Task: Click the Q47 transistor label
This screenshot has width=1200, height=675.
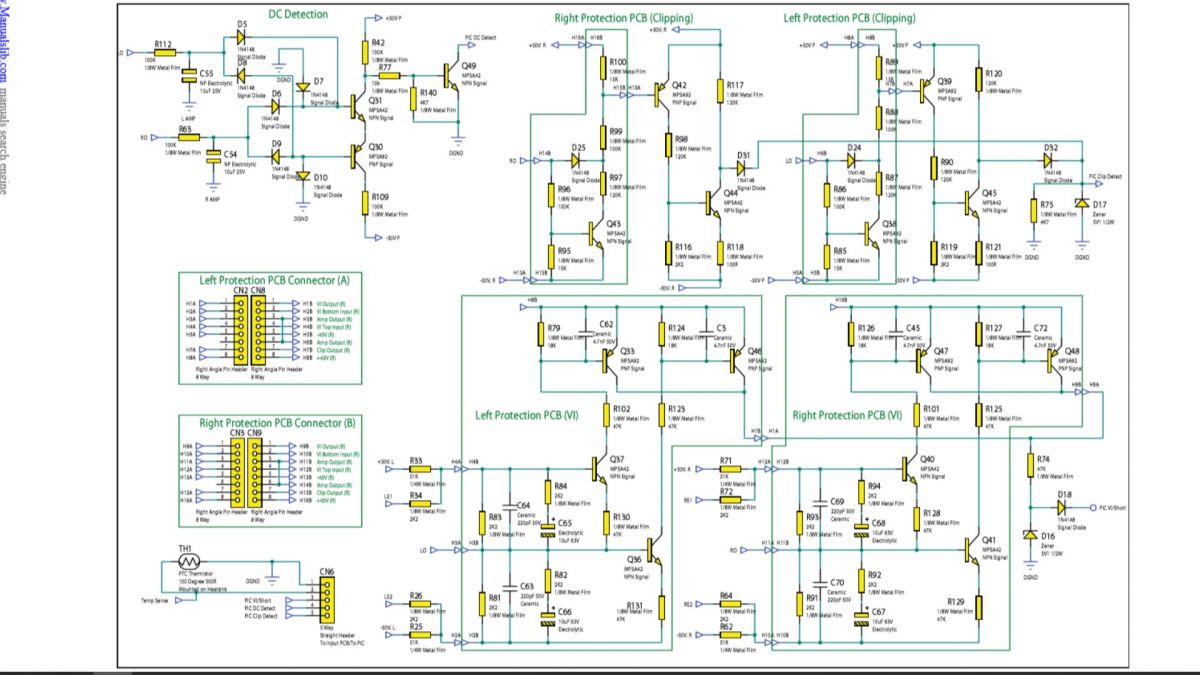Action: pos(940,351)
